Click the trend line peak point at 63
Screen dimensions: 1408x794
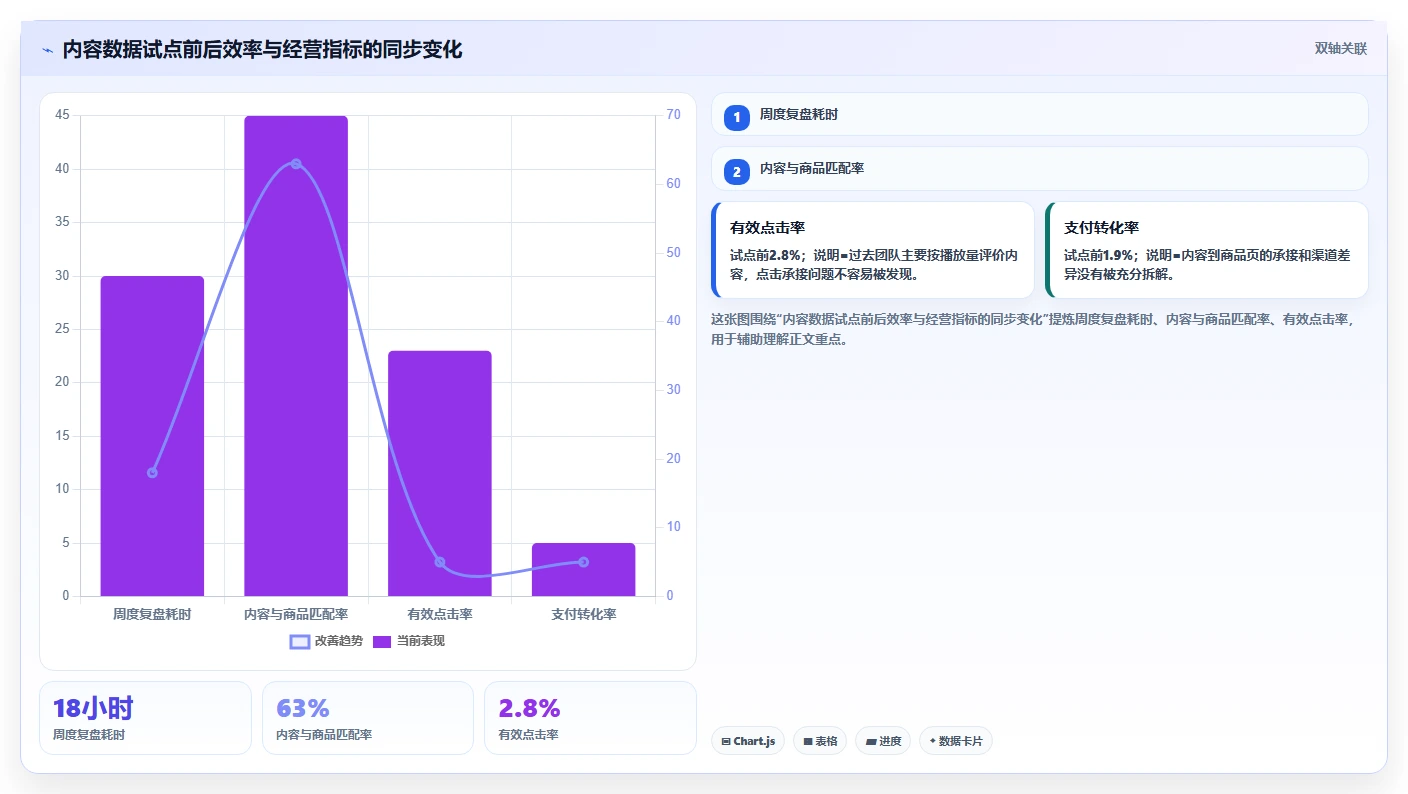[x=296, y=164]
